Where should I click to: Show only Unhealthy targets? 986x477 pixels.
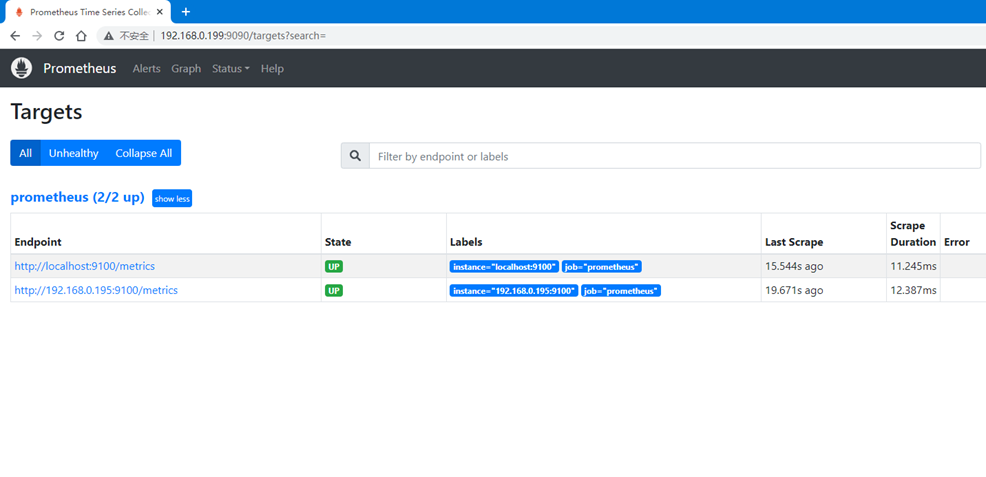pos(74,153)
